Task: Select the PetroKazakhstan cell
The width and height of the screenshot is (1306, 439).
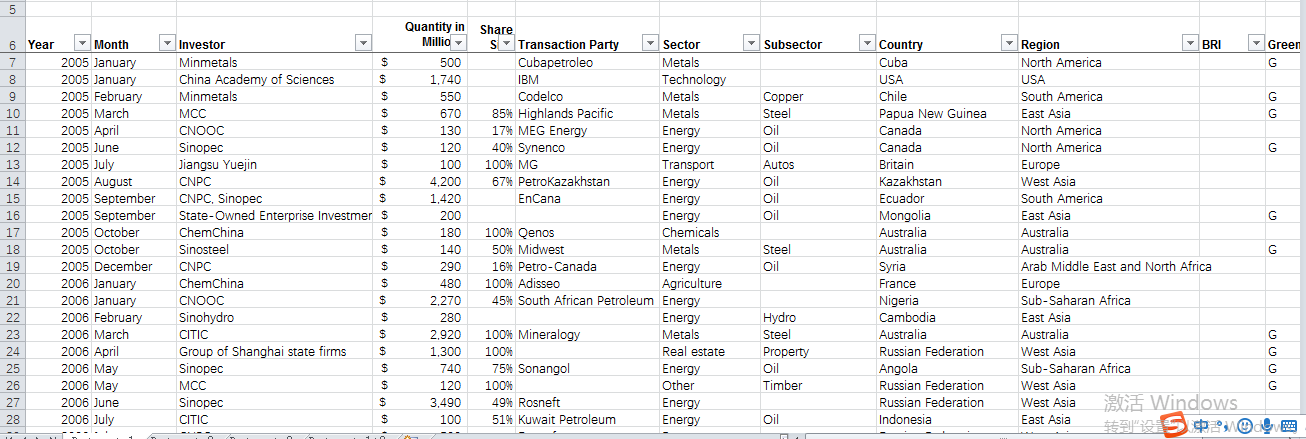Action: (564, 182)
